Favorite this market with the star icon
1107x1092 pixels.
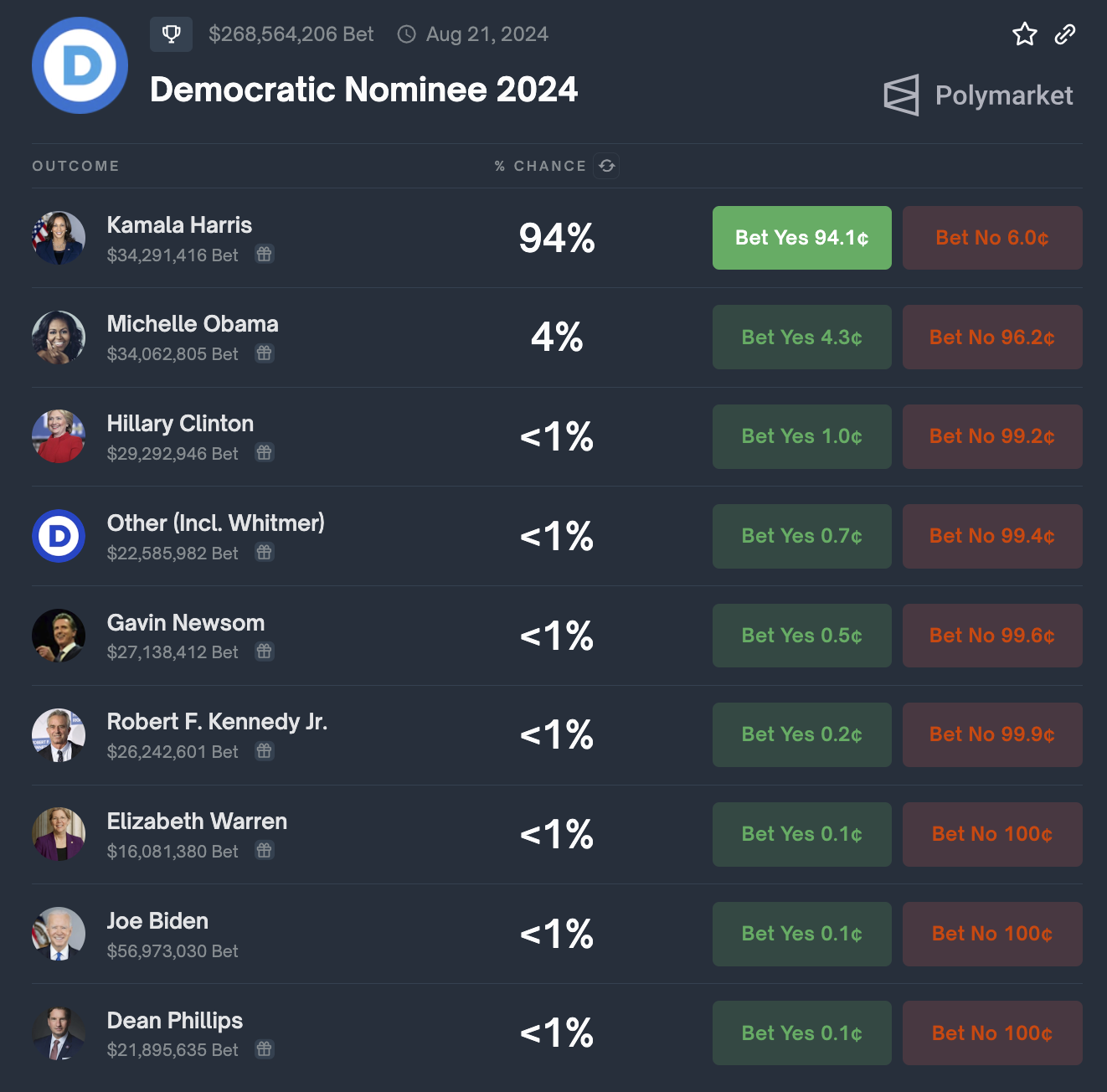[x=1025, y=34]
